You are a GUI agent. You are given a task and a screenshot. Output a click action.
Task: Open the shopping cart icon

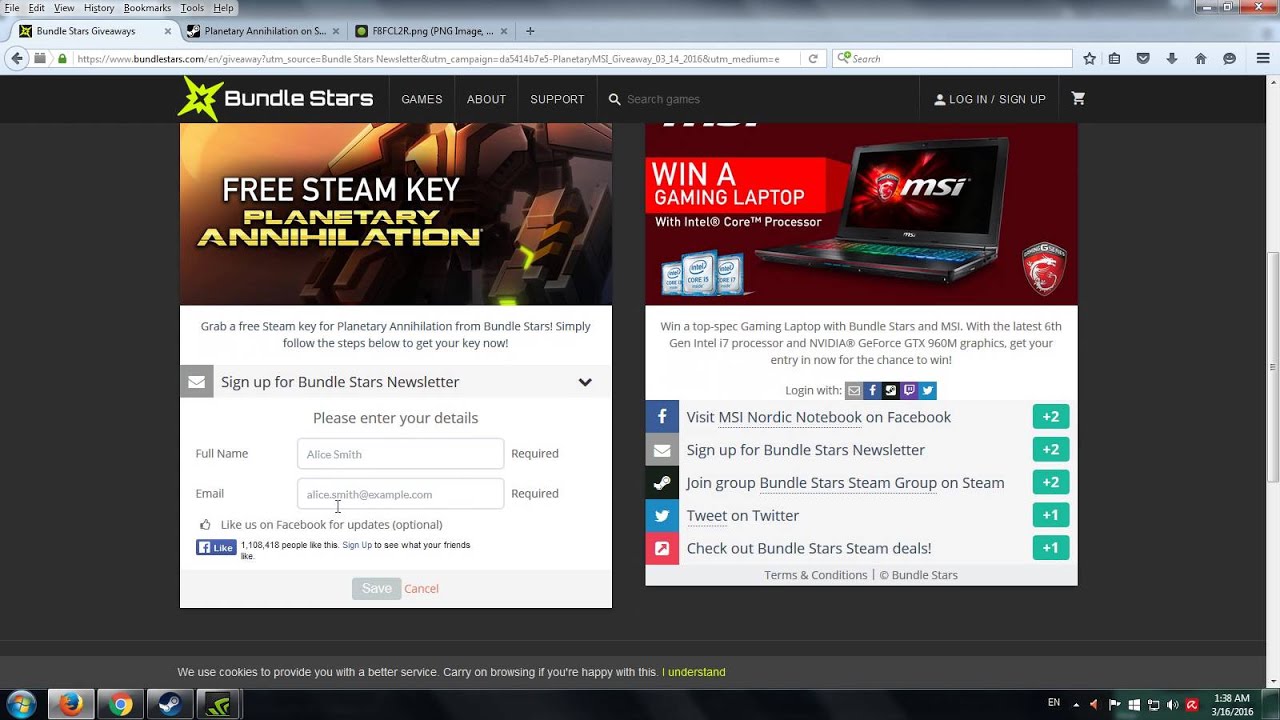[1078, 98]
